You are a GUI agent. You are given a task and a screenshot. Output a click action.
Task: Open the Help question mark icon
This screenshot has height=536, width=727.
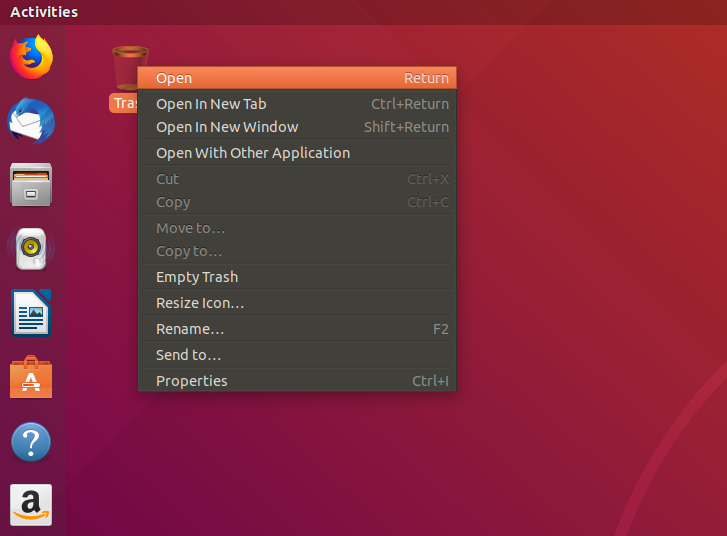[x=31, y=442]
